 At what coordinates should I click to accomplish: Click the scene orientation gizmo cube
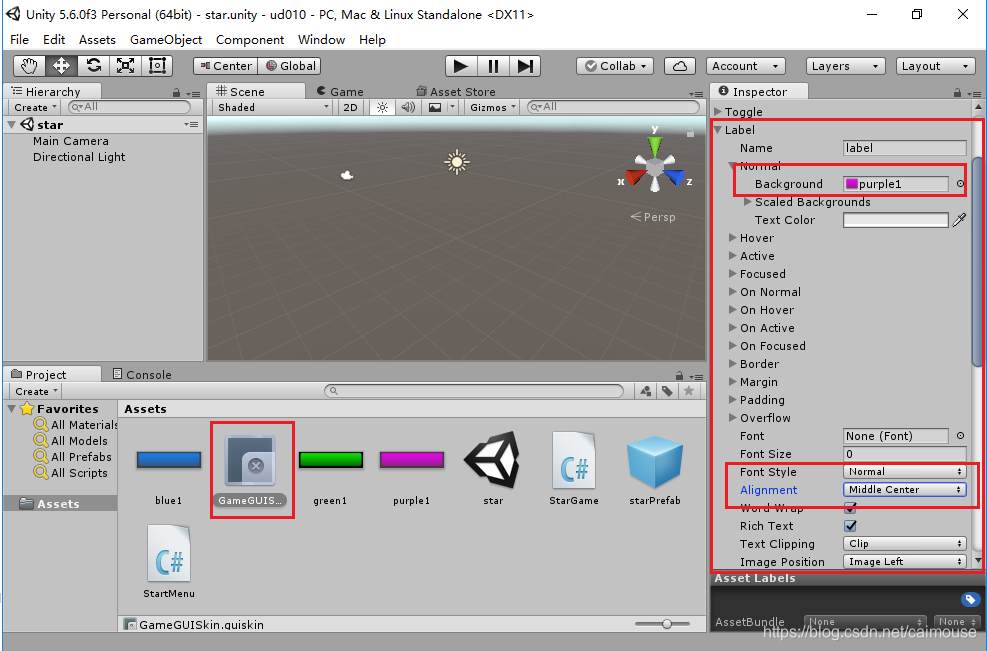tap(655, 167)
